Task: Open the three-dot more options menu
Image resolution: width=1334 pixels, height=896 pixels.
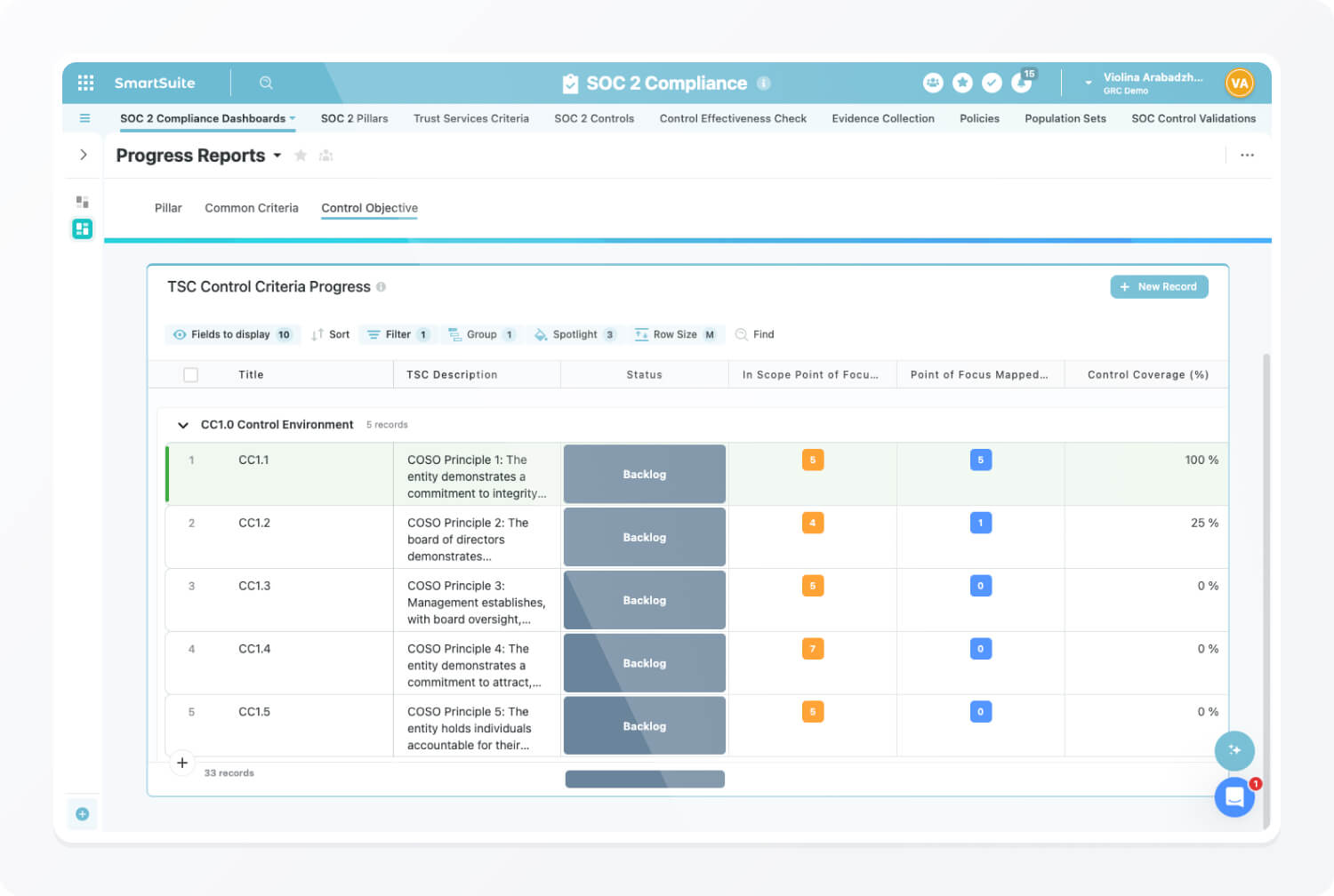Action: [x=1247, y=155]
